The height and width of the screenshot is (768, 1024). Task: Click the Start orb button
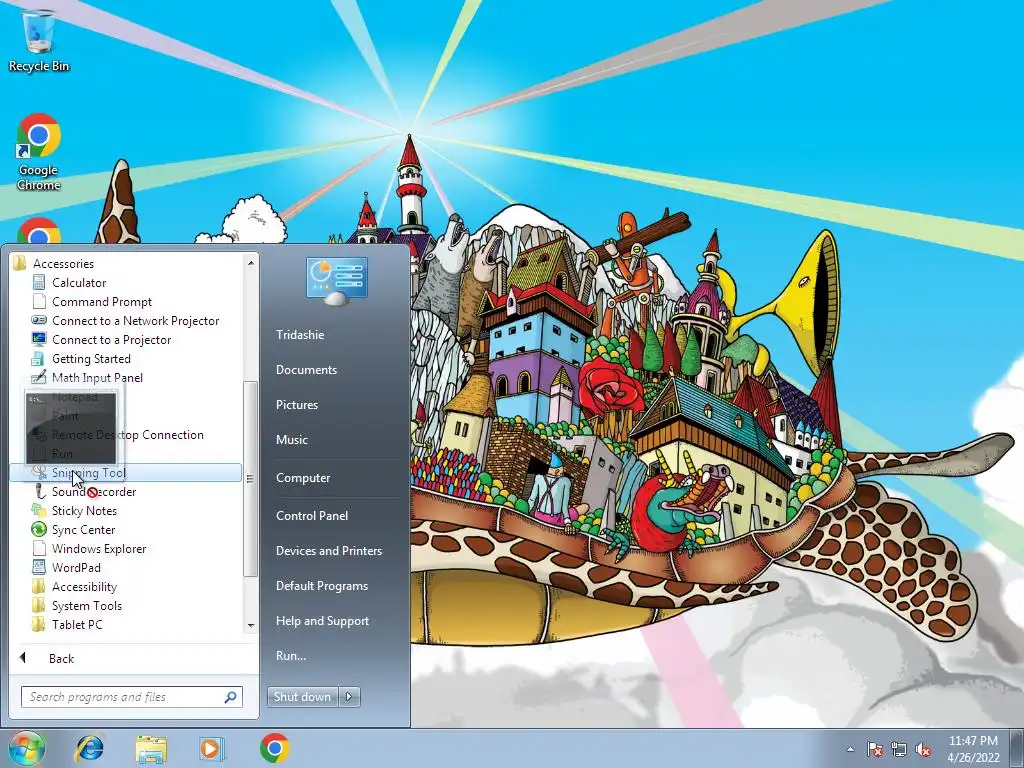pyautogui.click(x=27, y=748)
